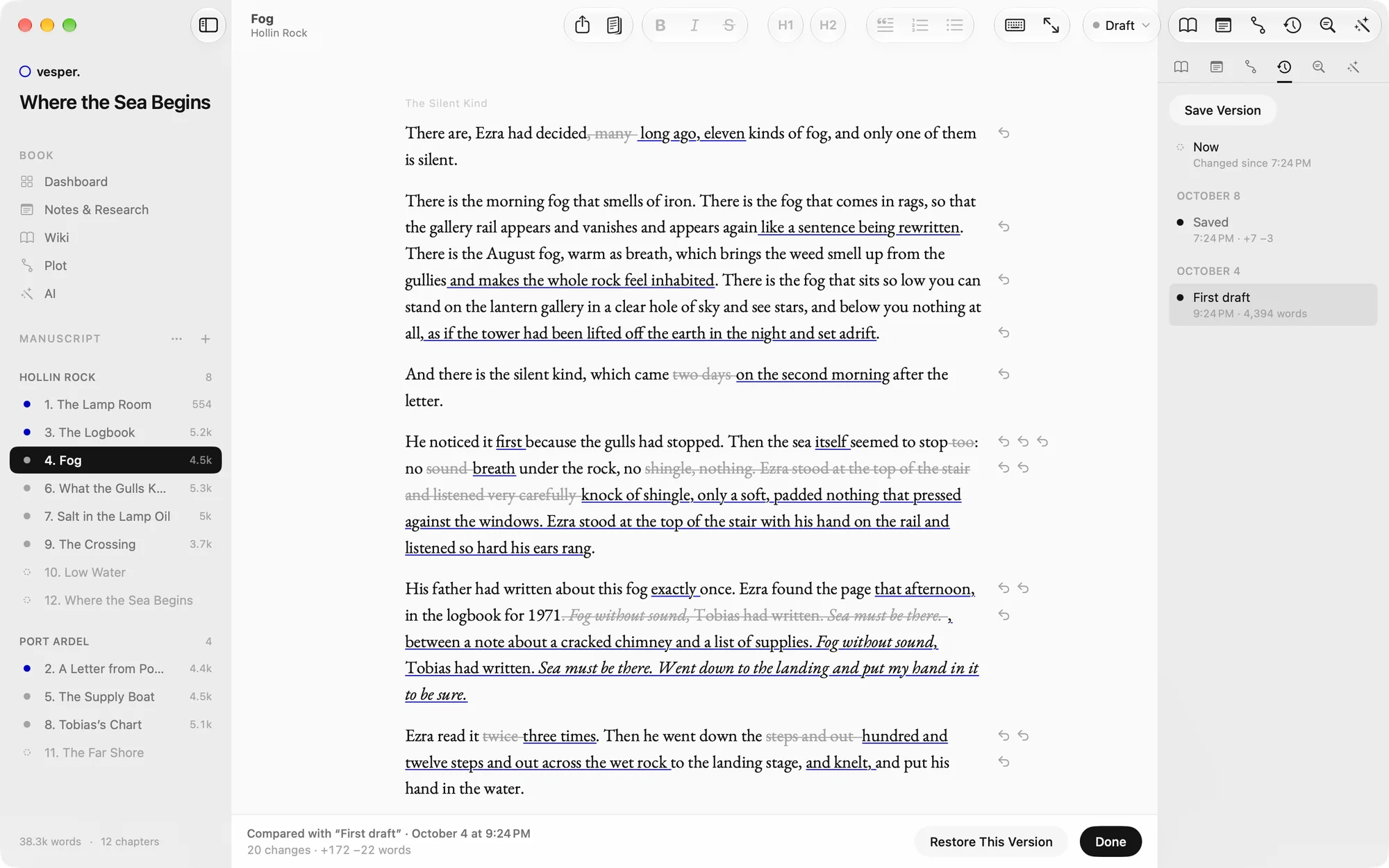1389x868 pixels.
Task: Click Save Version button
Action: (1222, 110)
